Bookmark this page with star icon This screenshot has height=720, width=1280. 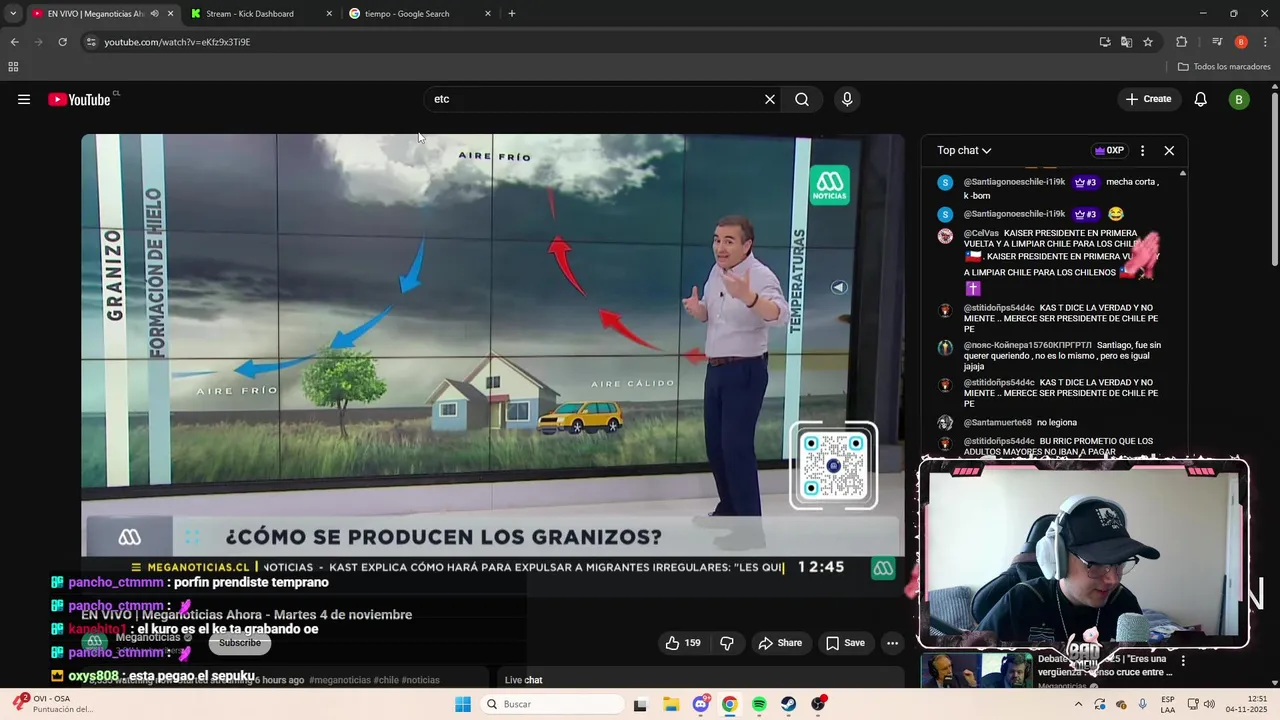tap(1148, 42)
